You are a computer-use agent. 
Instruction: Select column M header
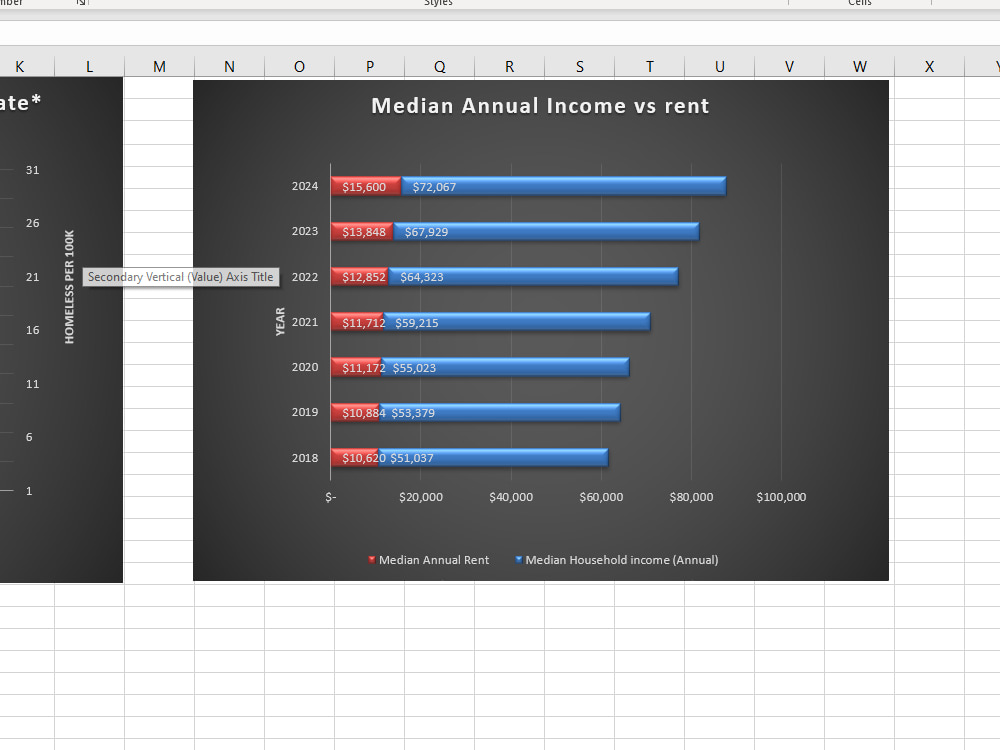(159, 66)
